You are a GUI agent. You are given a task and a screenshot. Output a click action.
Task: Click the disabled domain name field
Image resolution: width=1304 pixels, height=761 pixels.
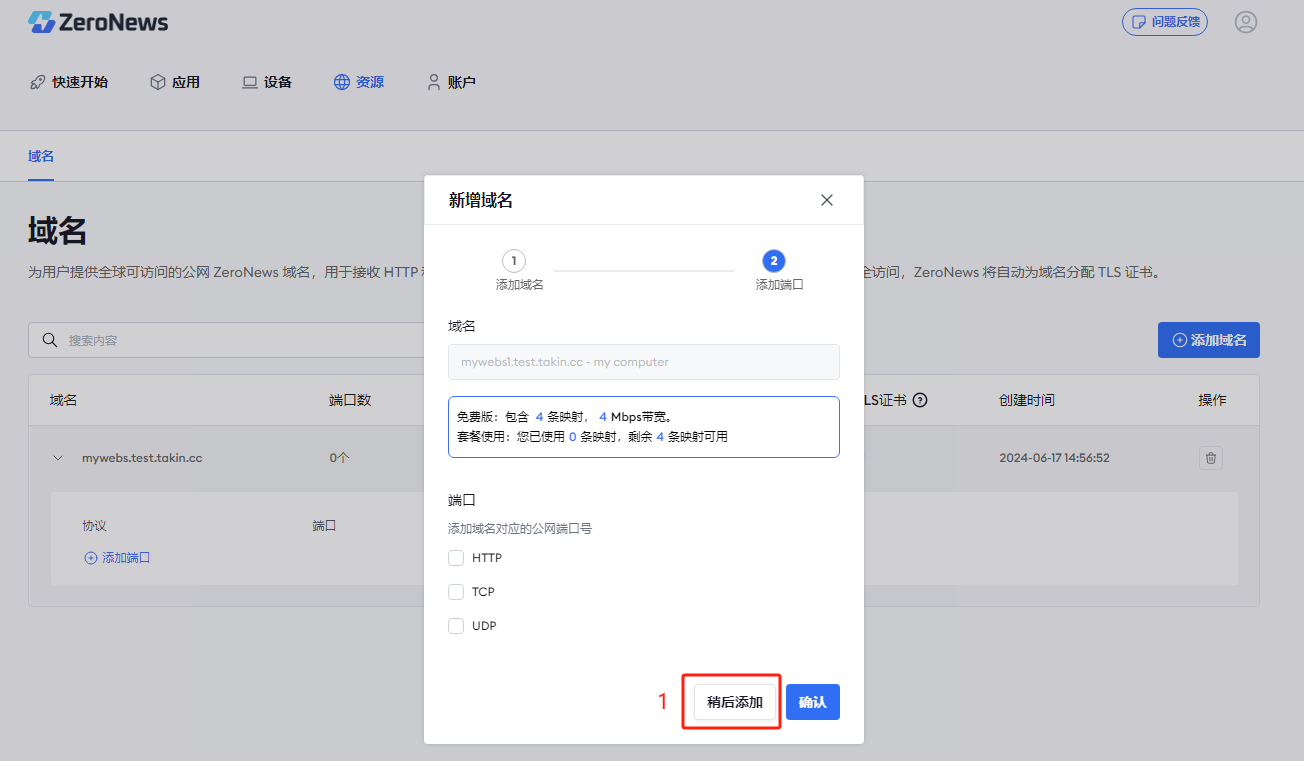[x=644, y=362]
